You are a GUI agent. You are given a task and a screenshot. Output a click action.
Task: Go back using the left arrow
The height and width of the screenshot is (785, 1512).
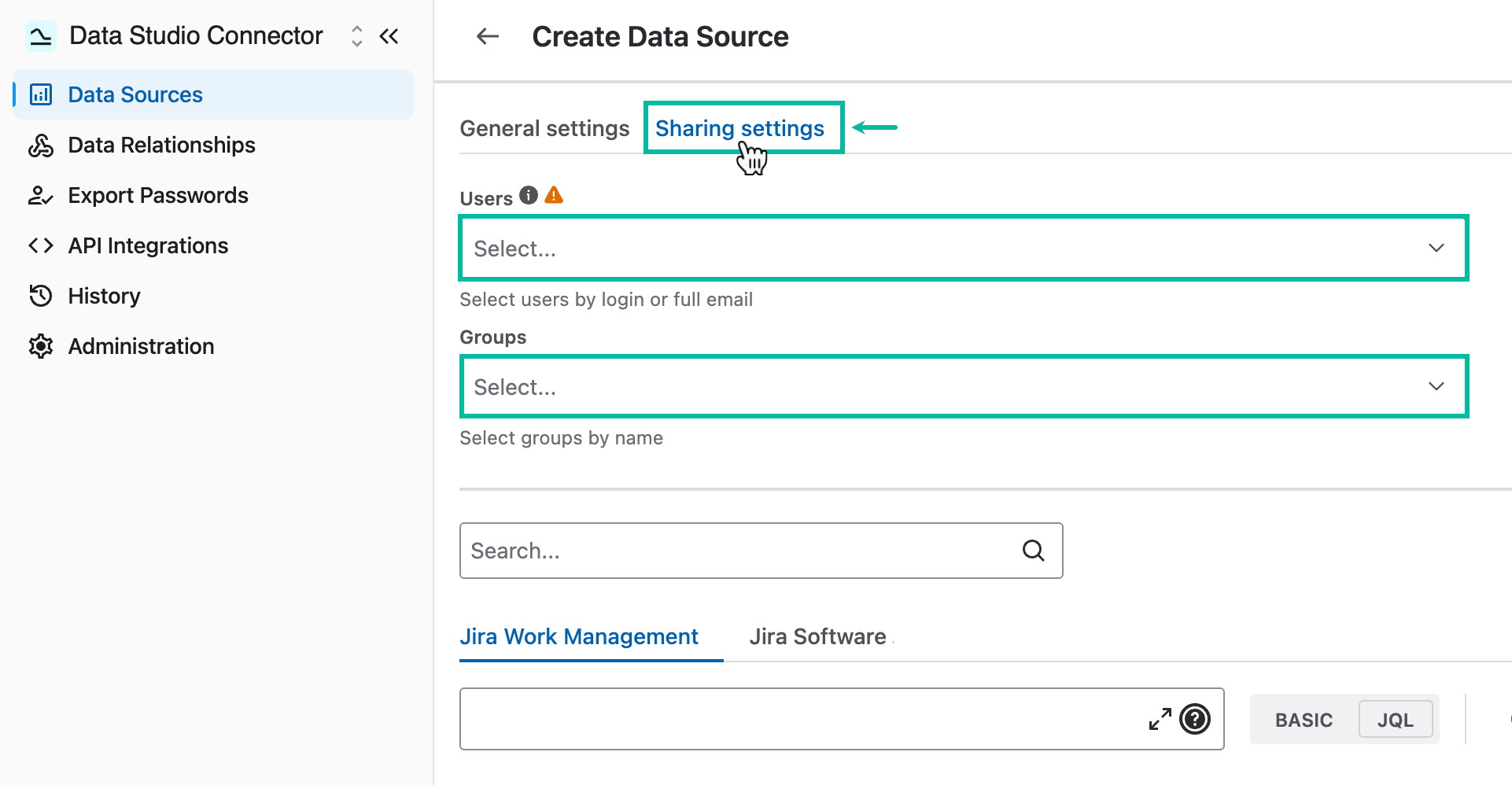click(488, 36)
